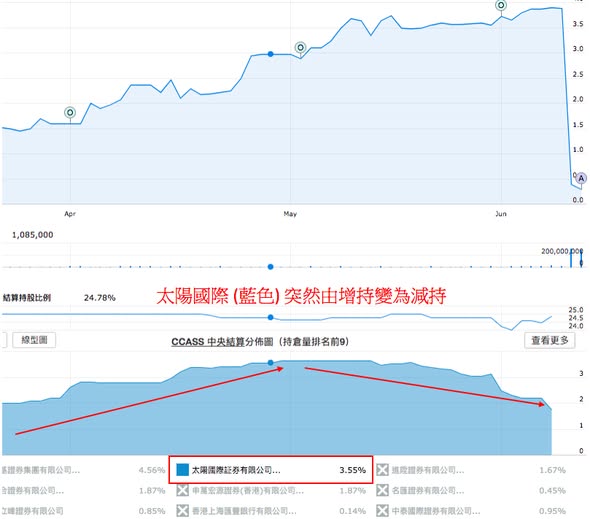The height and width of the screenshot is (519, 590).
Task: Click the 0.95% value for 中泰國際
Action: [552, 511]
